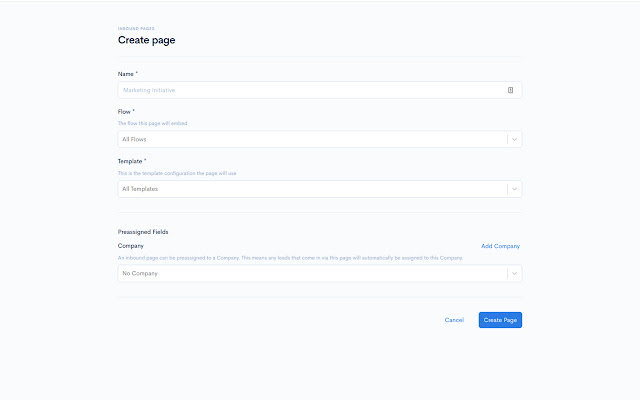
Task: Click the icon inside the Name field
Action: click(x=510, y=90)
